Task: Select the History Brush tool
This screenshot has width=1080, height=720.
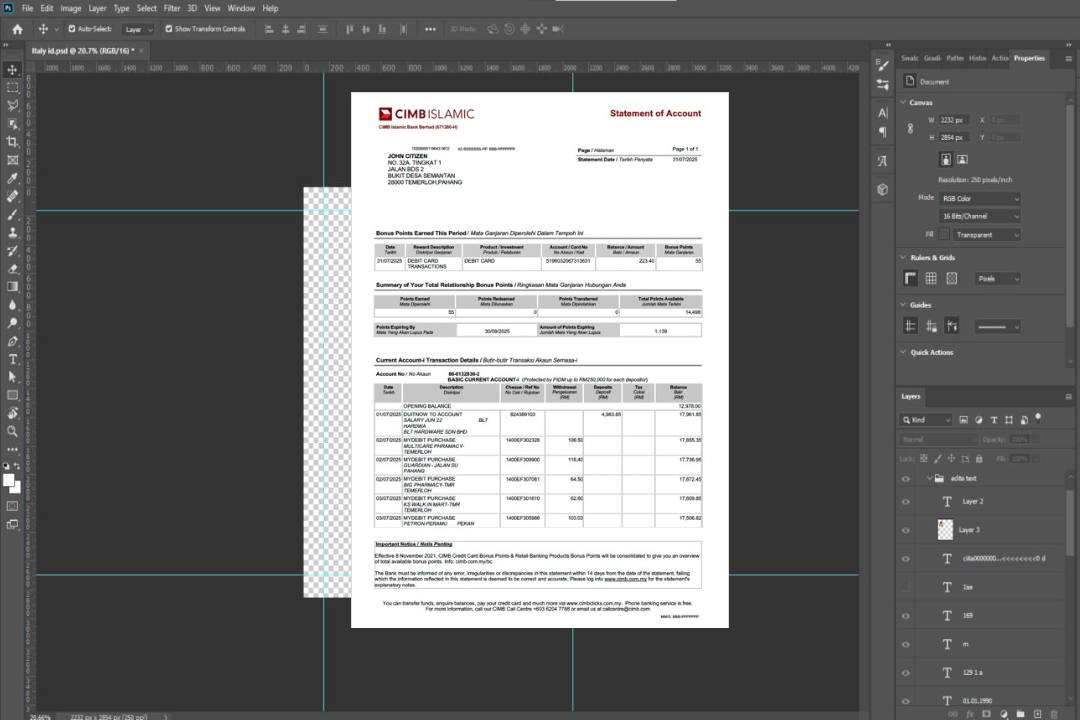Action: (x=12, y=251)
